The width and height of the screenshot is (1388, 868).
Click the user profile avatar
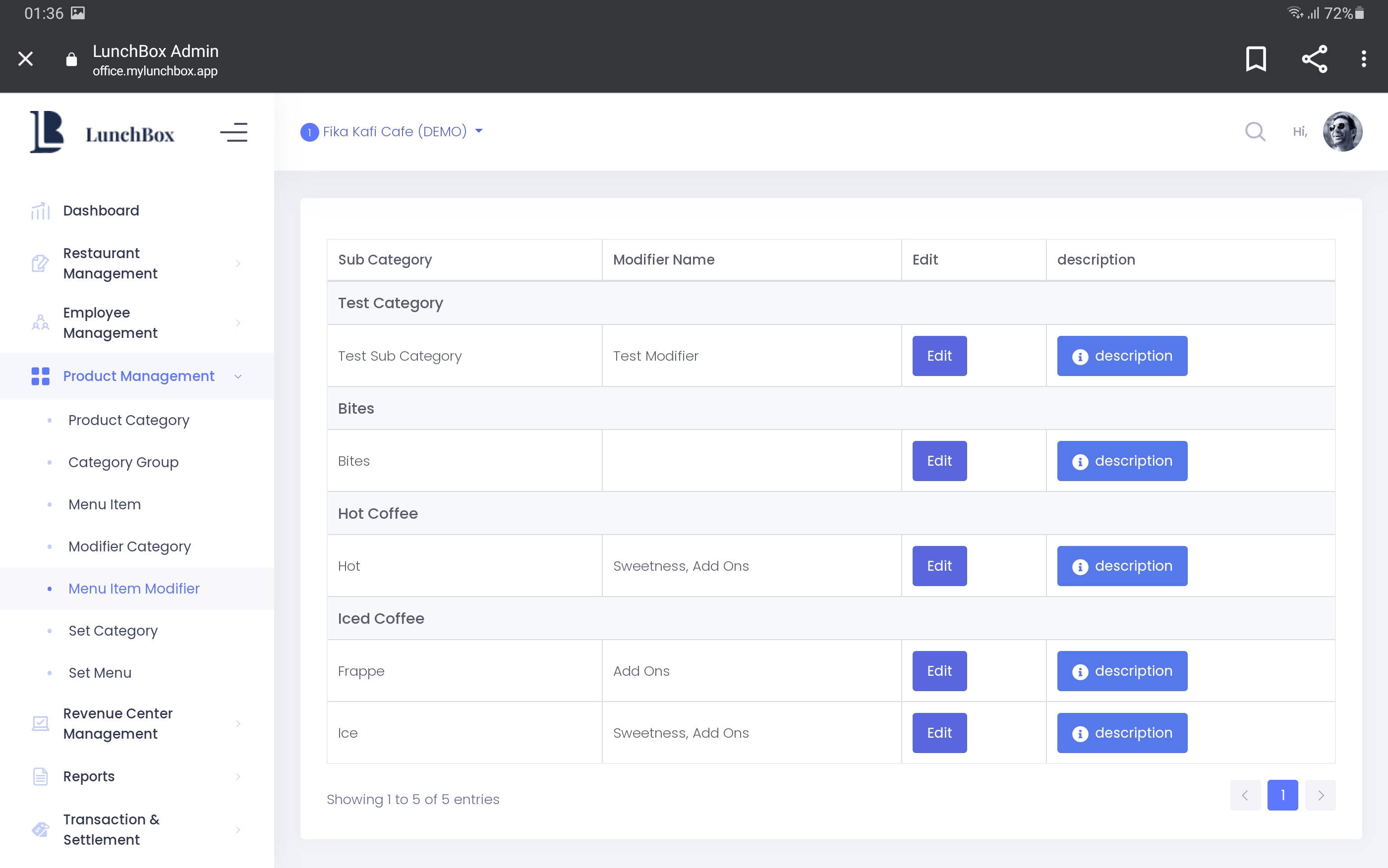coord(1342,131)
